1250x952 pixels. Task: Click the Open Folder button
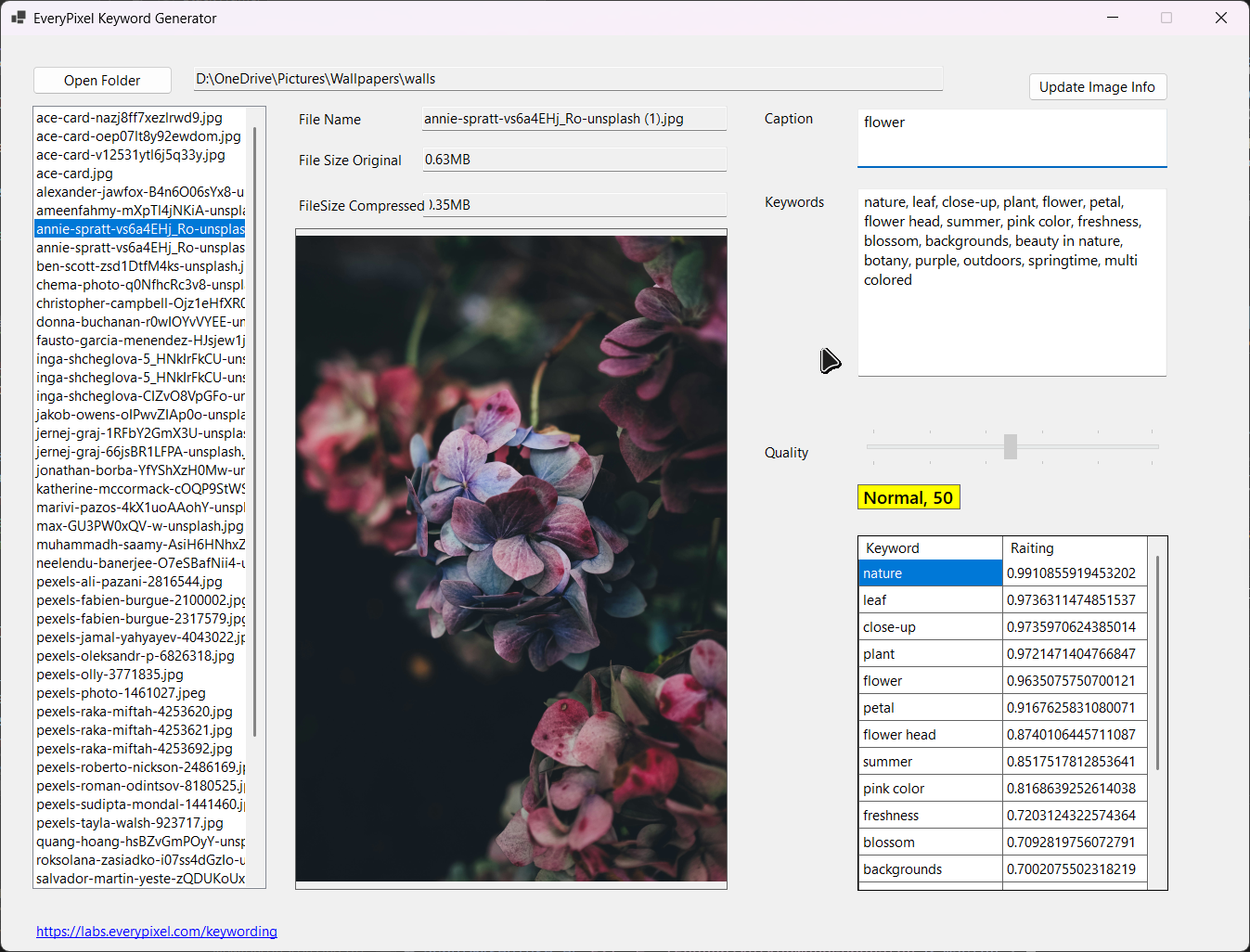pyautogui.click(x=102, y=80)
